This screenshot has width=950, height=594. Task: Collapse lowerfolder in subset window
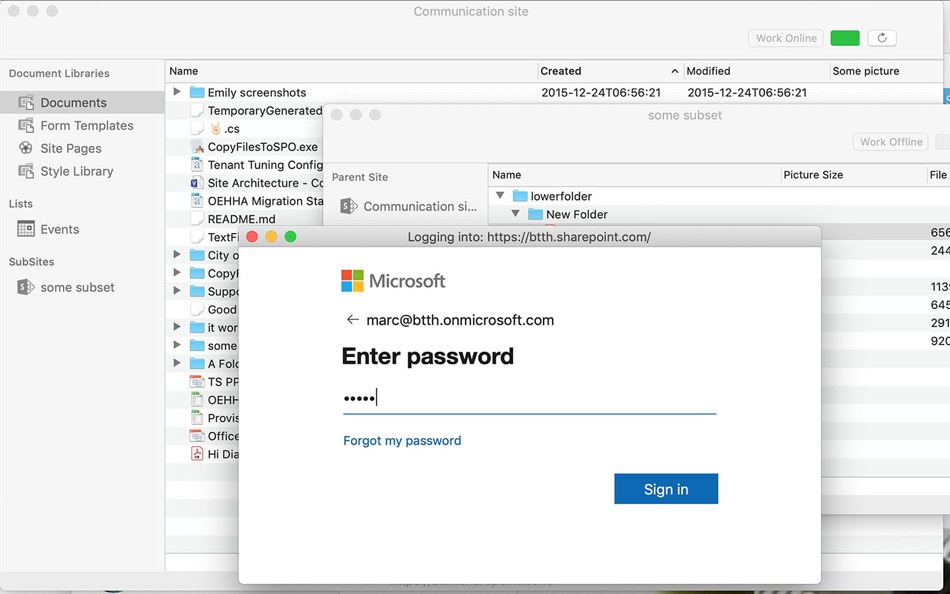click(500, 195)
